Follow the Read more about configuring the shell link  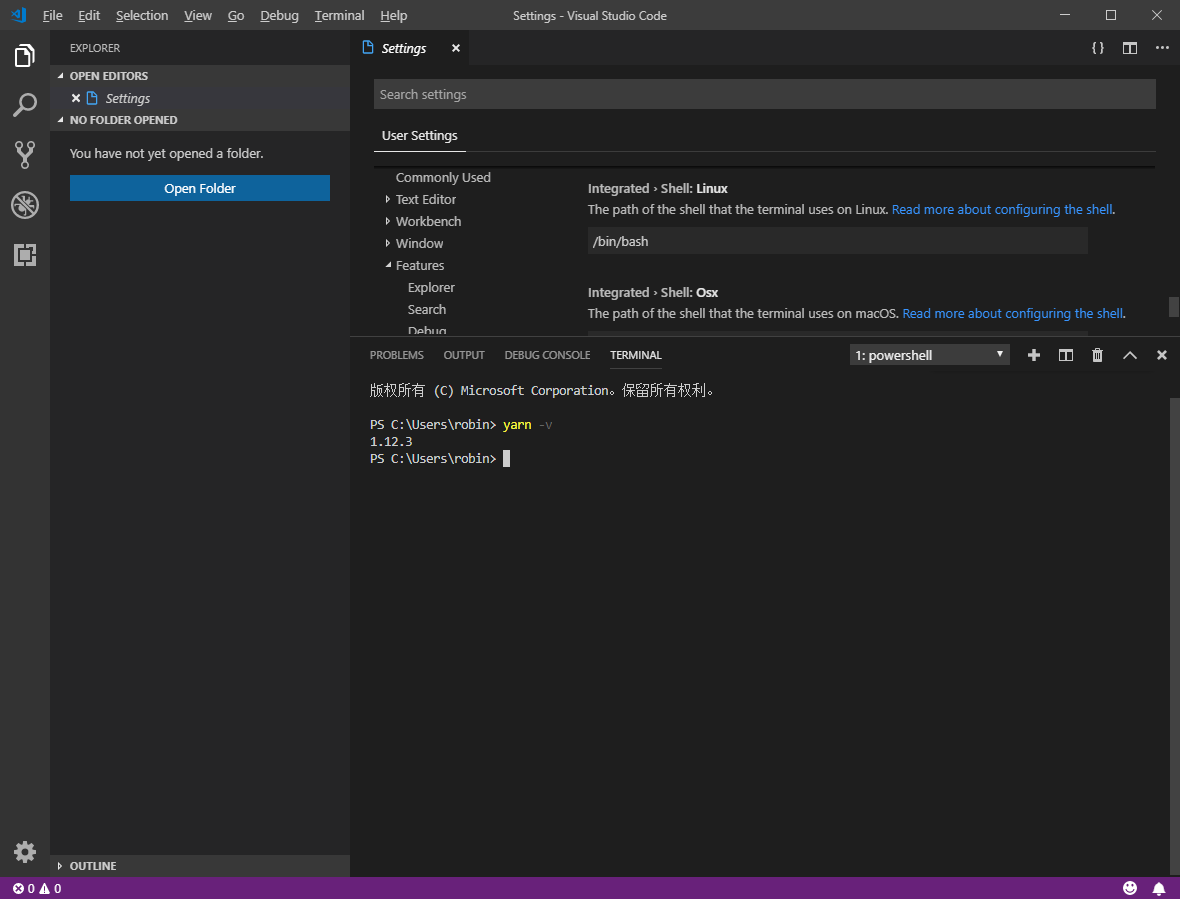1001,209
